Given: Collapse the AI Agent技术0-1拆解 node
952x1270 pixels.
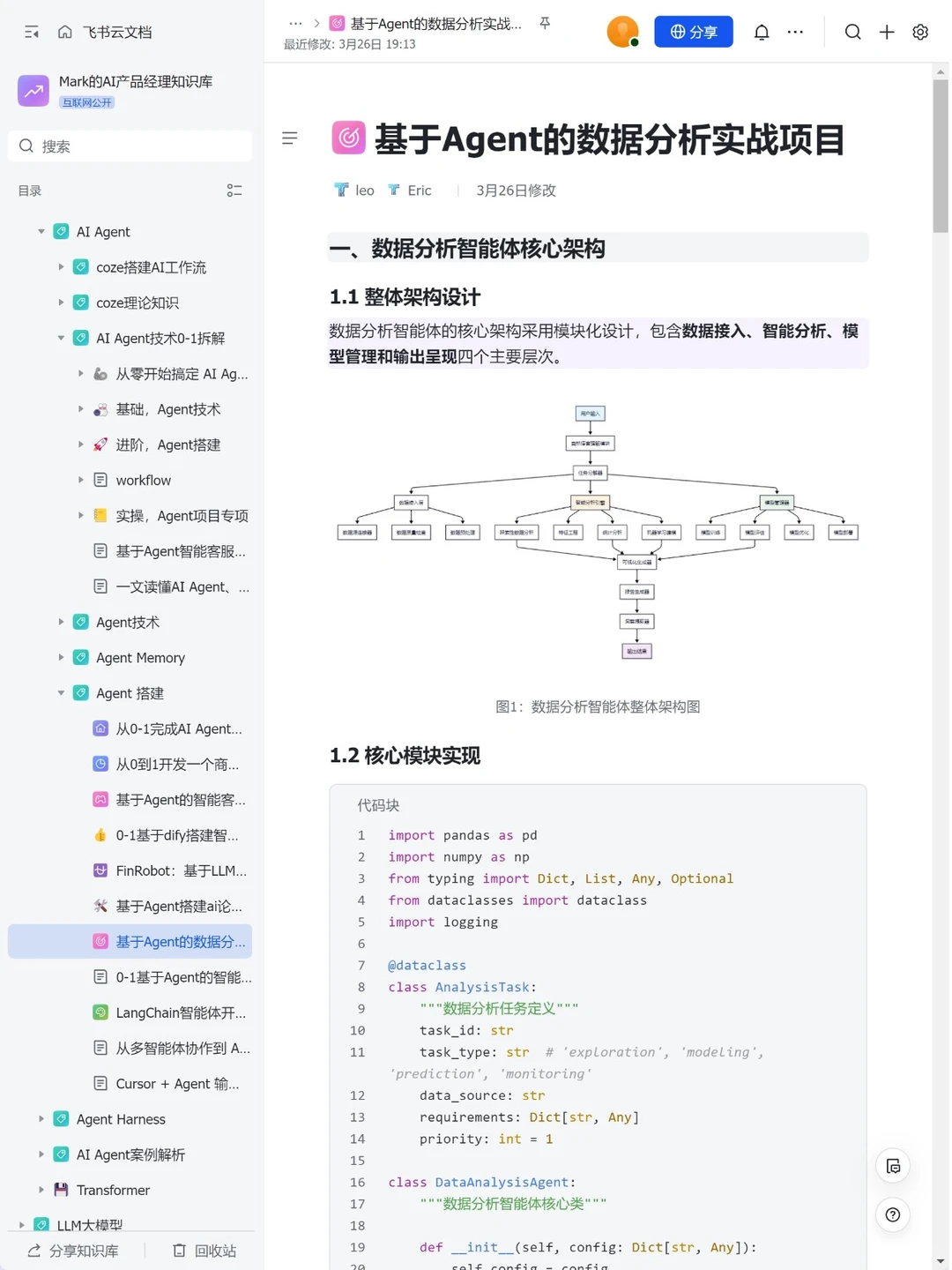Looking at the screenshot, I should point(61,338).
